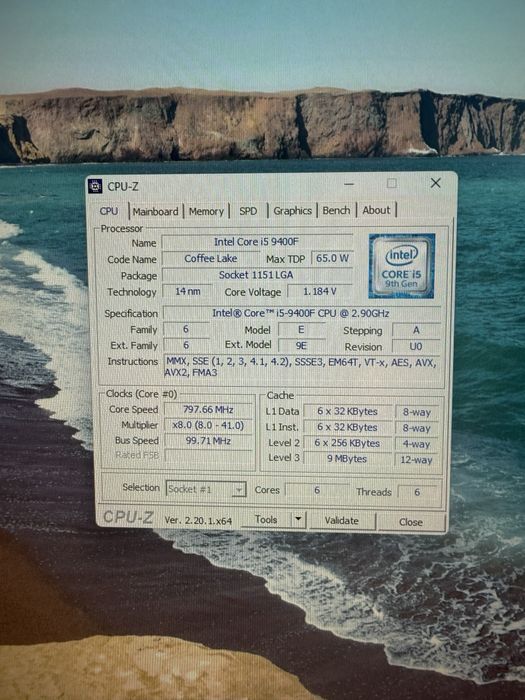This screenshot has width=525, height=700.
Task: Click the Level 3 value 9 MBytes
Action: [x=347, y=458]
